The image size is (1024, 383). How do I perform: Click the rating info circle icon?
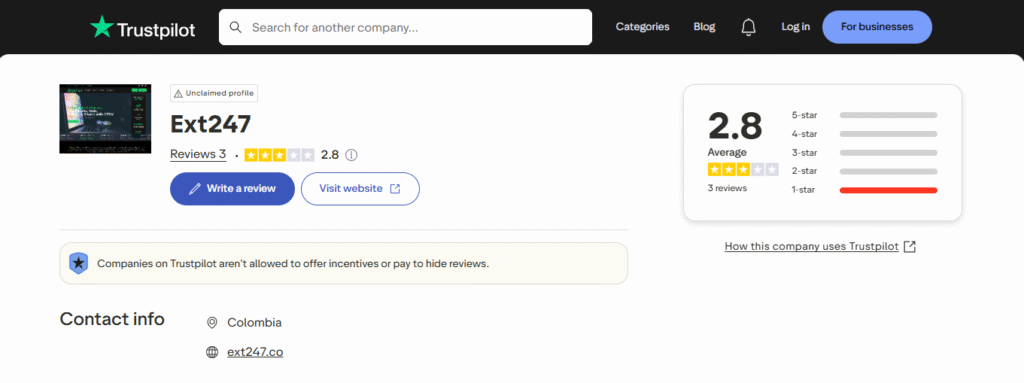(351, 155)
